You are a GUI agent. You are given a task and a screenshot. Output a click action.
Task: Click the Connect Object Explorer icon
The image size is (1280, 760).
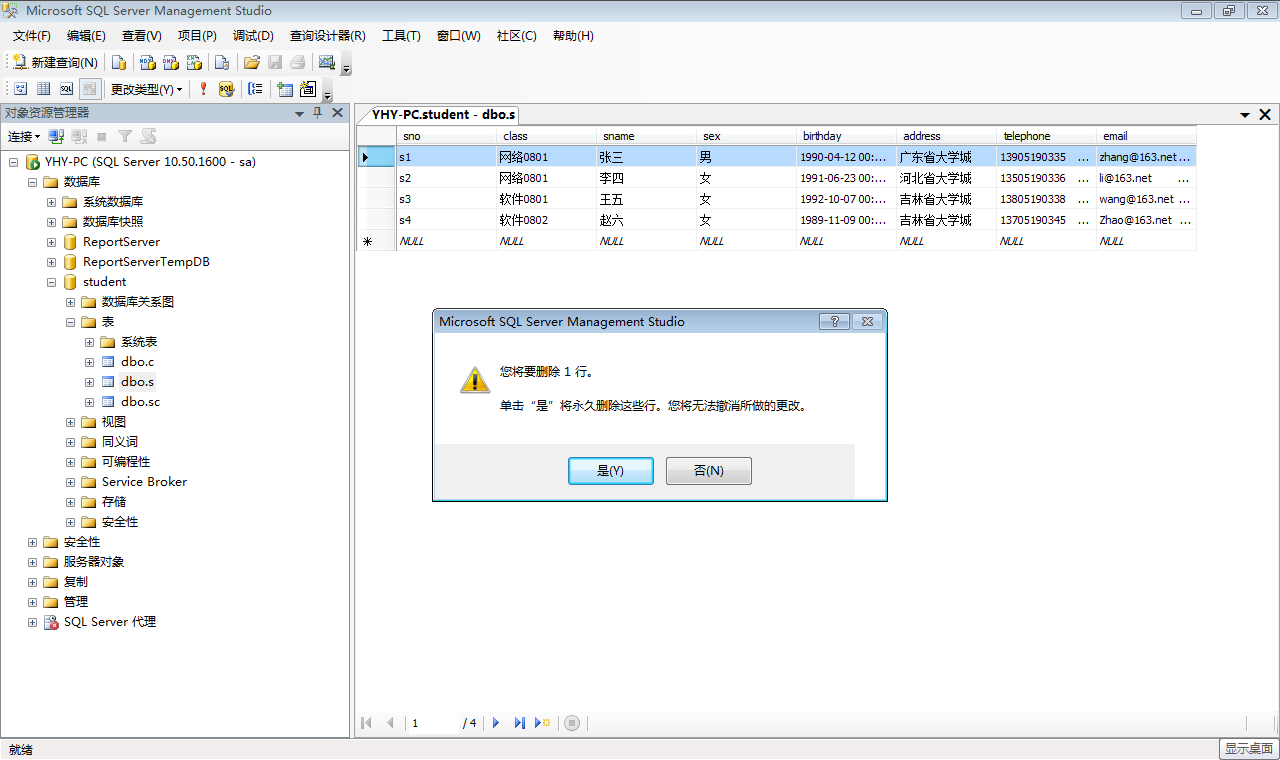[57, 136]
